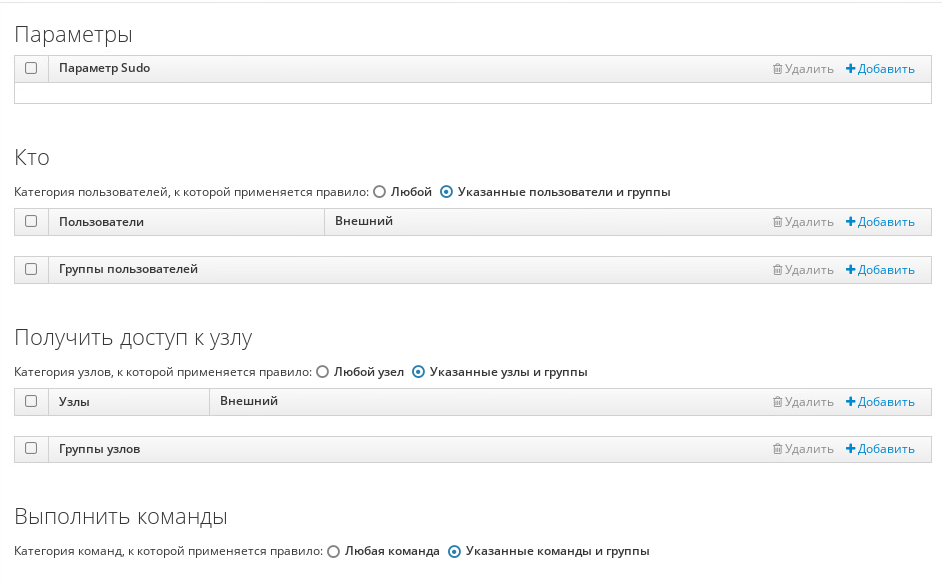
Task: Click the trash icon for Группы пользователей
Action: (x=778, y=269)
